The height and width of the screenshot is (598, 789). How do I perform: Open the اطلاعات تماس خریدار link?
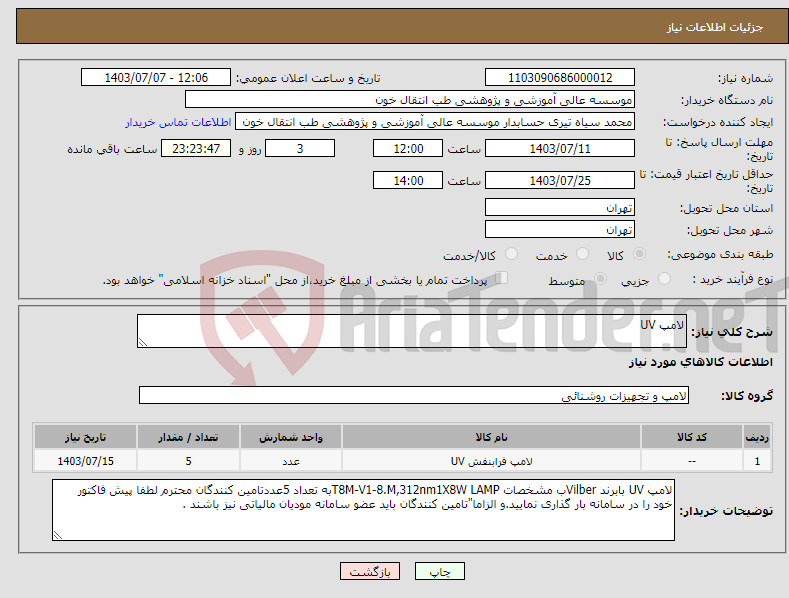178,122
